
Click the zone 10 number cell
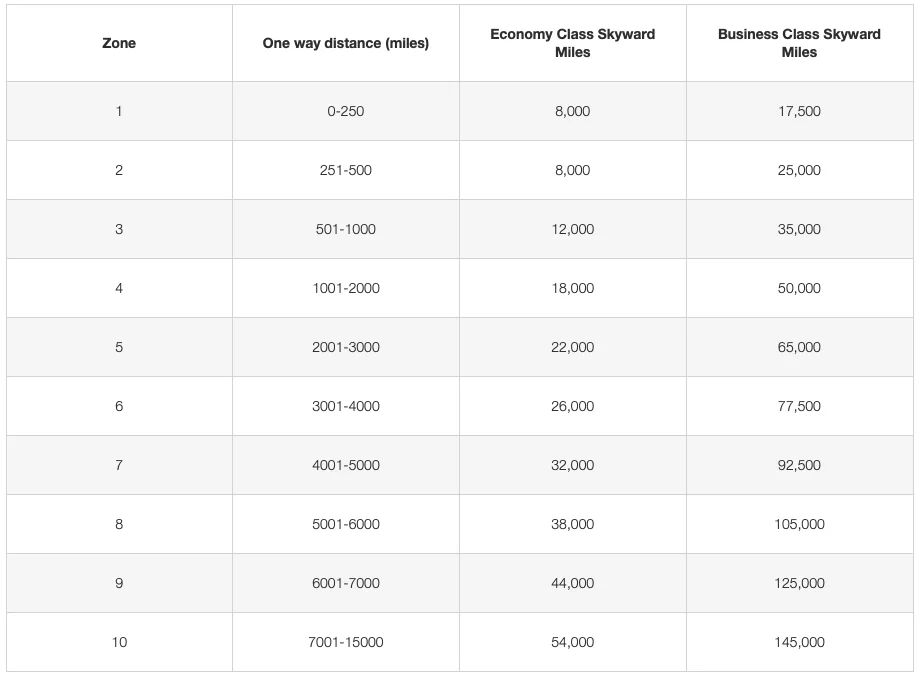(x=119, y=642)
